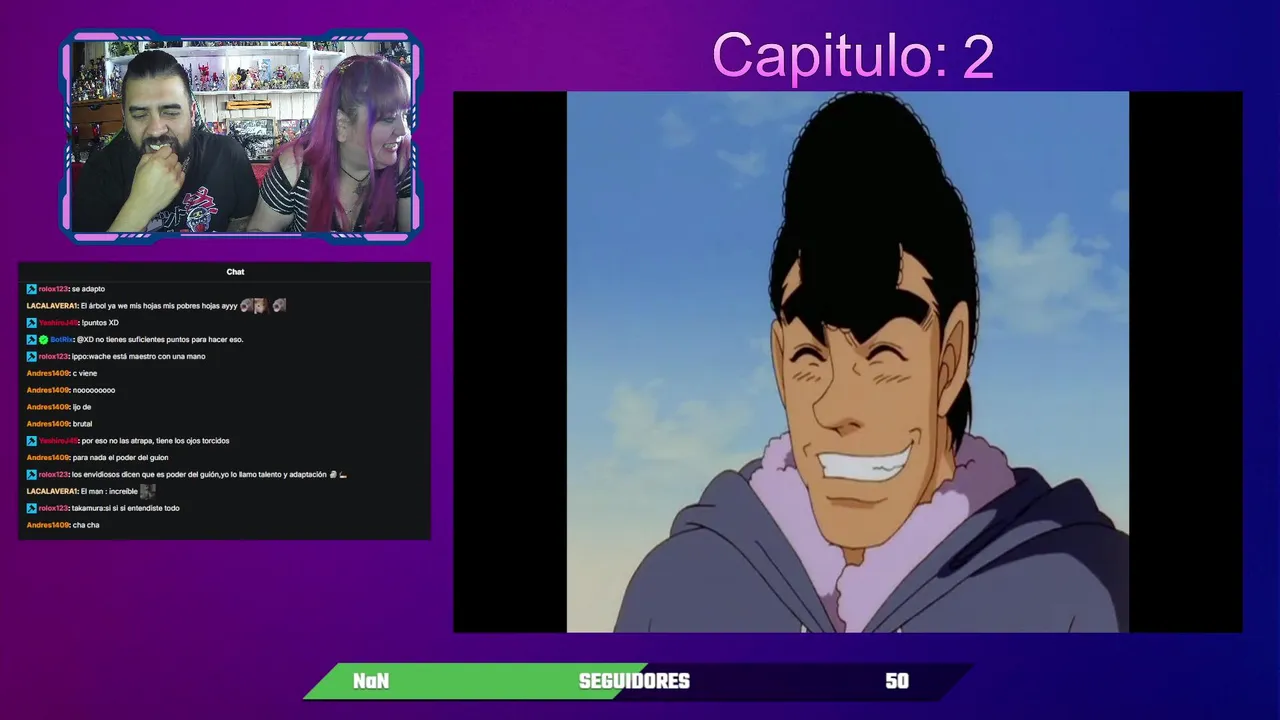Screen dimensions: 1280x720
Task: Click the "NaN" follower count value
Action: [371, 681]
